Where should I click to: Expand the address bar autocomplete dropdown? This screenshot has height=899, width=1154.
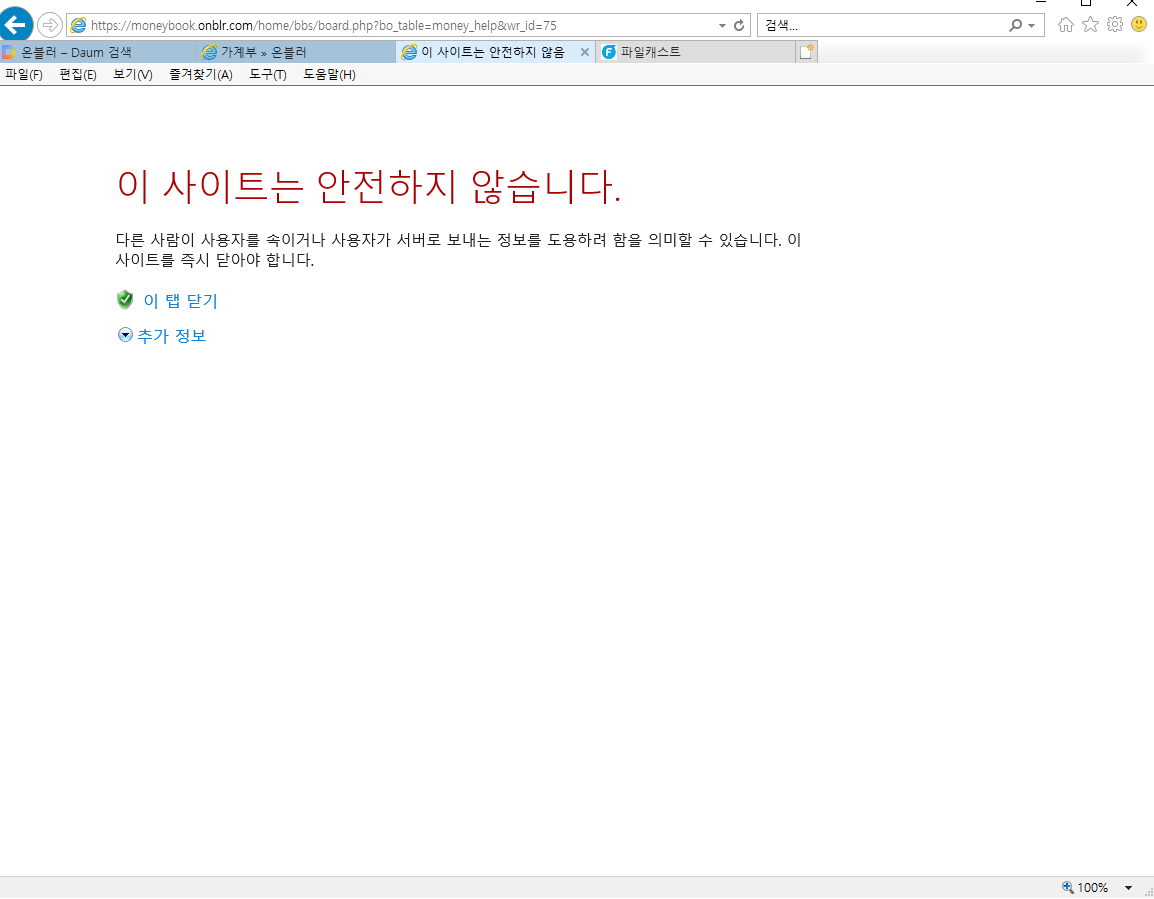(723, 25)
